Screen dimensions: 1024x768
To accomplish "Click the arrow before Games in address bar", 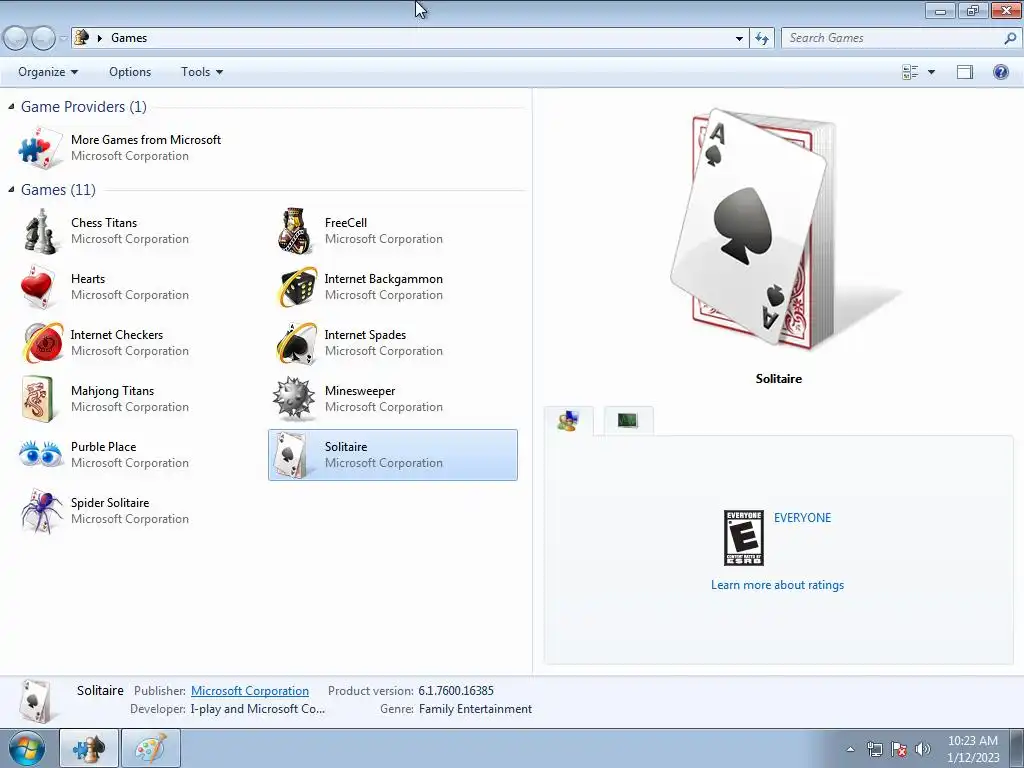I will (100, 38).
